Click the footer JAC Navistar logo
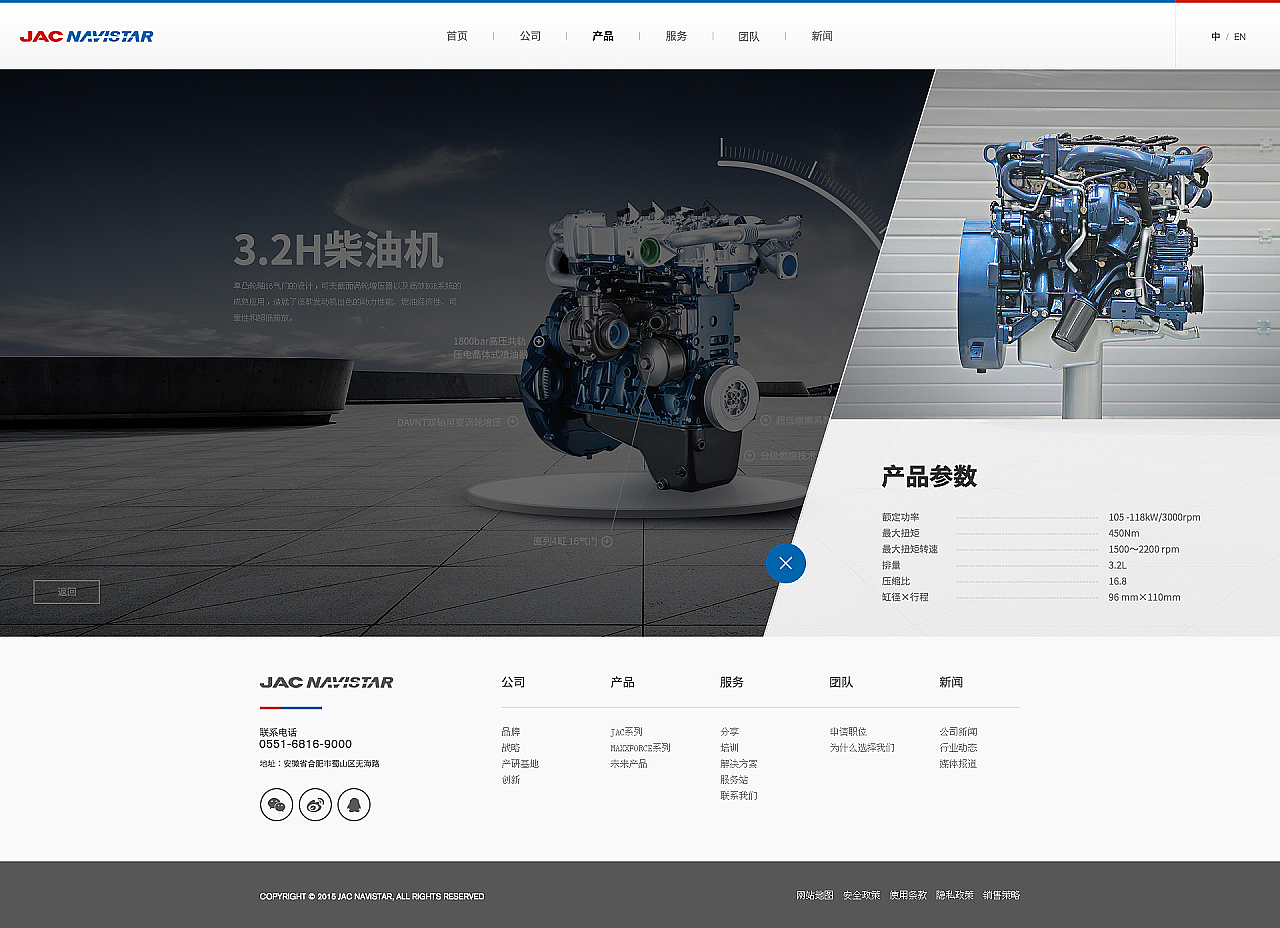The image size is (1280, 928). pyautogui.click(x=326, y=682)
